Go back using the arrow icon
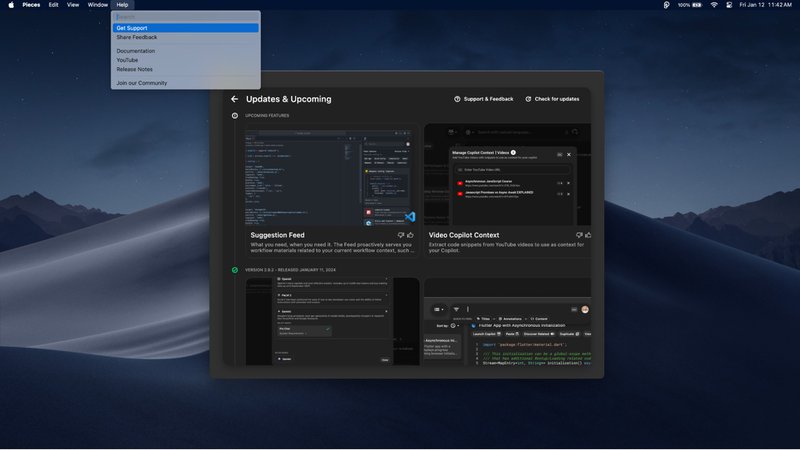This screenshot has width=800, height=450. click(234, 99)
